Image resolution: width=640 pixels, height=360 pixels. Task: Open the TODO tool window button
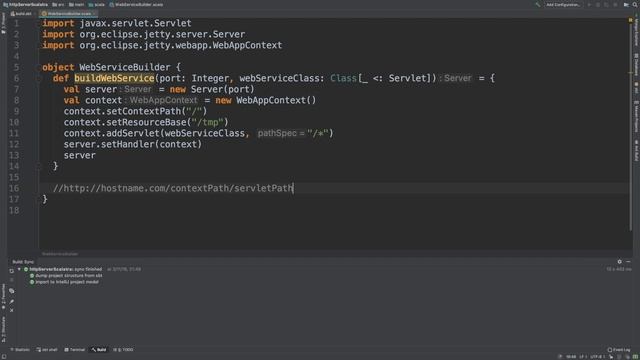pos(123,350)
